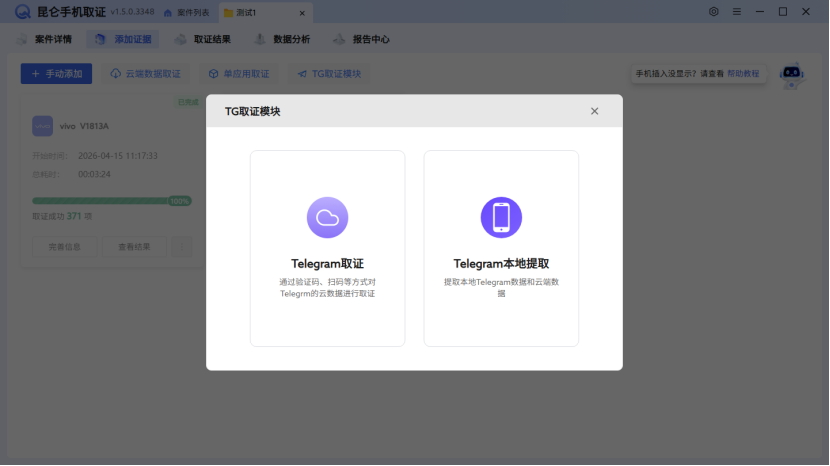Close the TG取证模块 dialog
This screenshot has height=466, width=830.
point(594,111)
